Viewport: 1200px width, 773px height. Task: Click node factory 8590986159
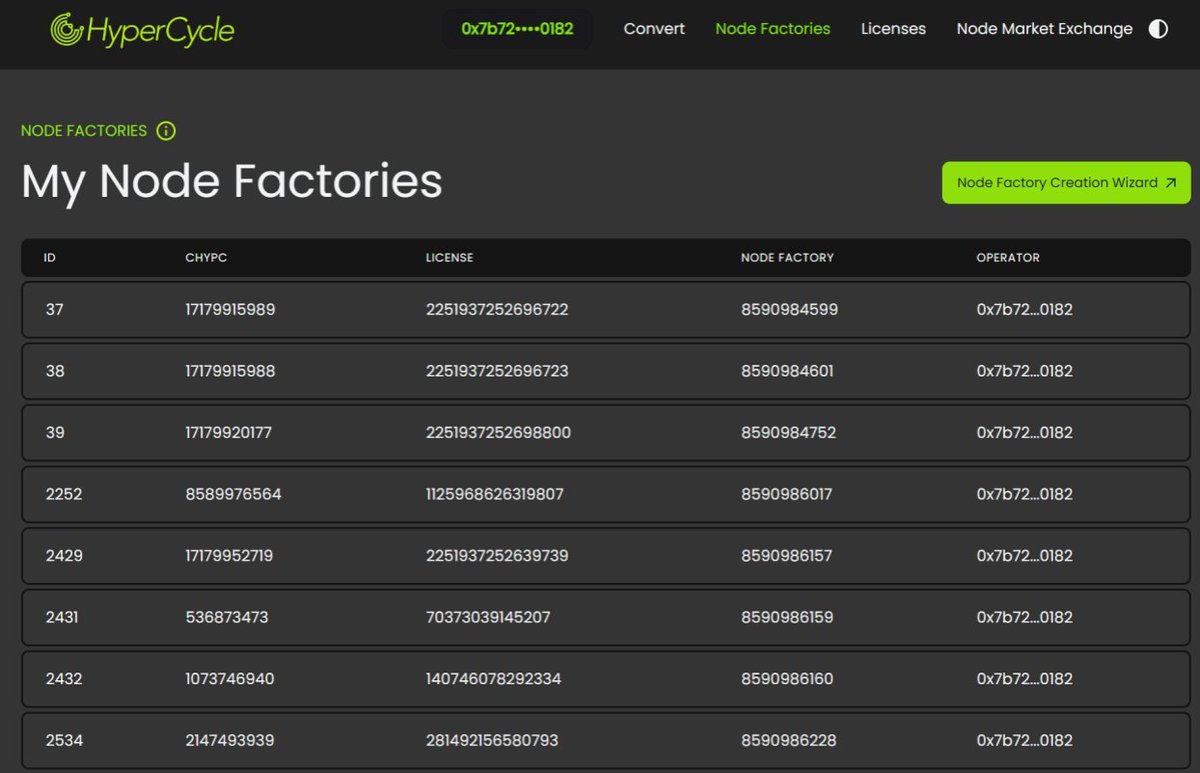[786, 618]
